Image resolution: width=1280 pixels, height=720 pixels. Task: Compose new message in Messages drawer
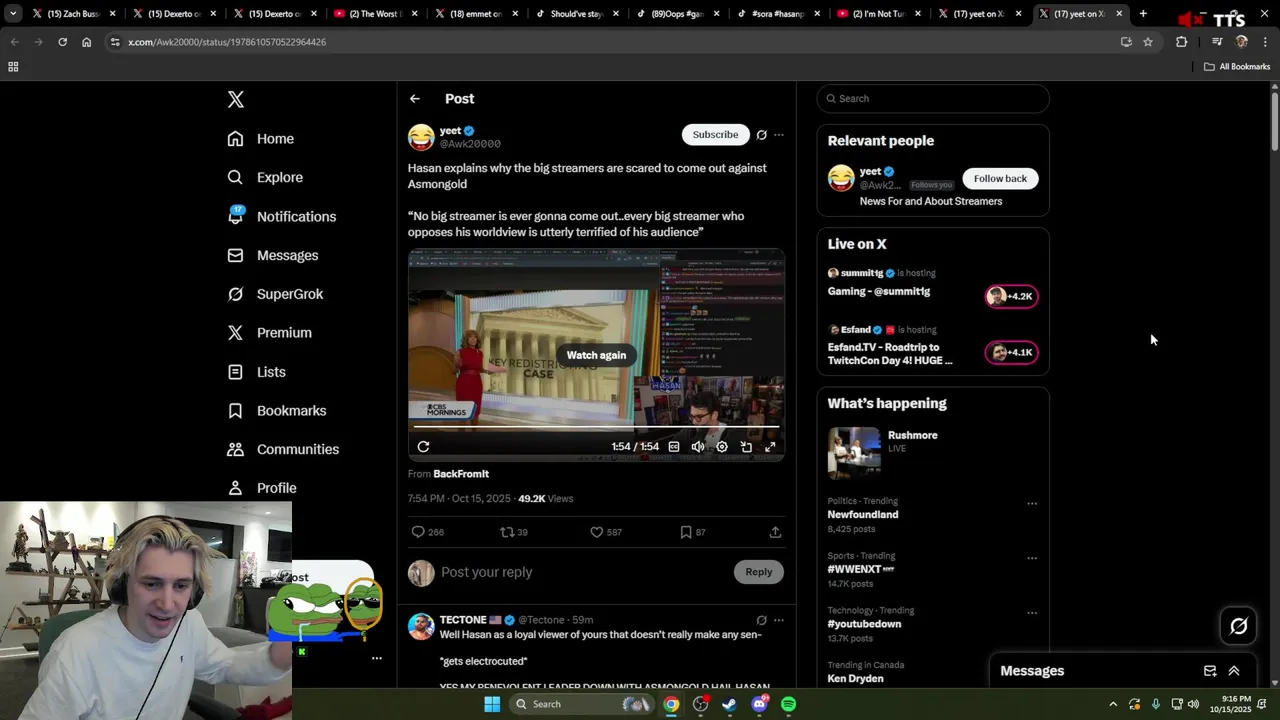1210,671
